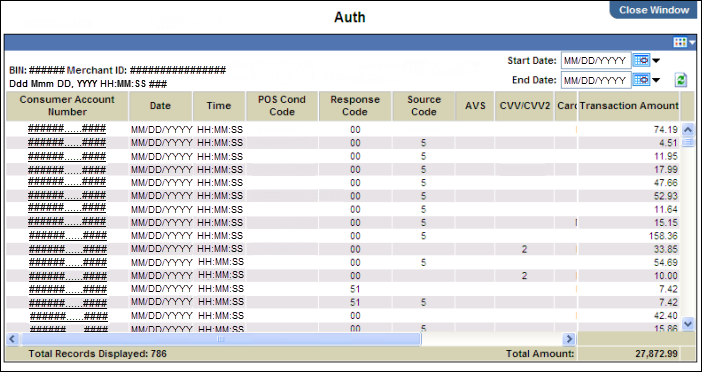This screenshot has width=702, height=372.
Task: Click Source Code 5 in the 54.69 row
Action: click(424, 262)
